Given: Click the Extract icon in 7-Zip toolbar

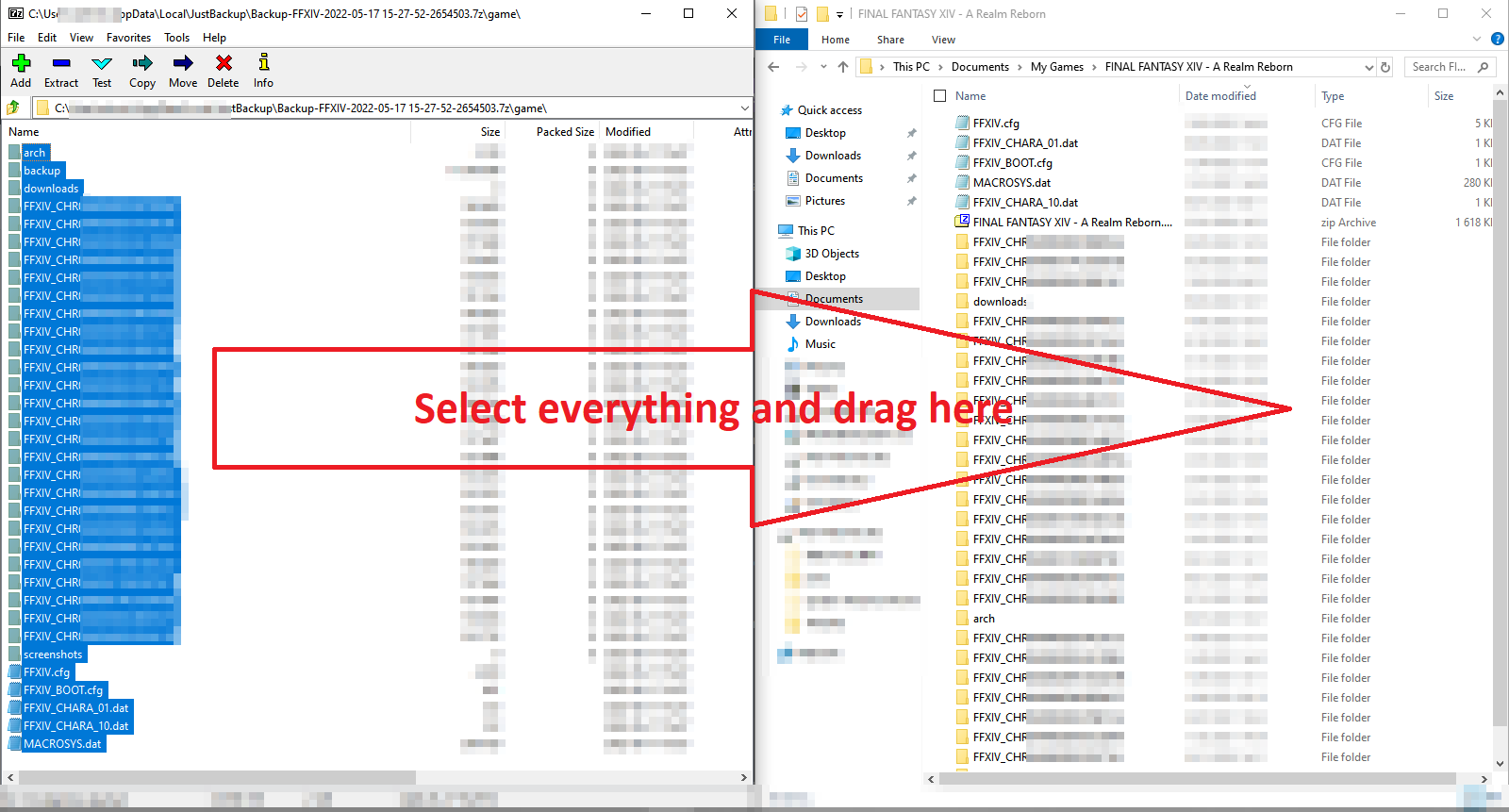Looking at the screenshot, I should point(61,63).
